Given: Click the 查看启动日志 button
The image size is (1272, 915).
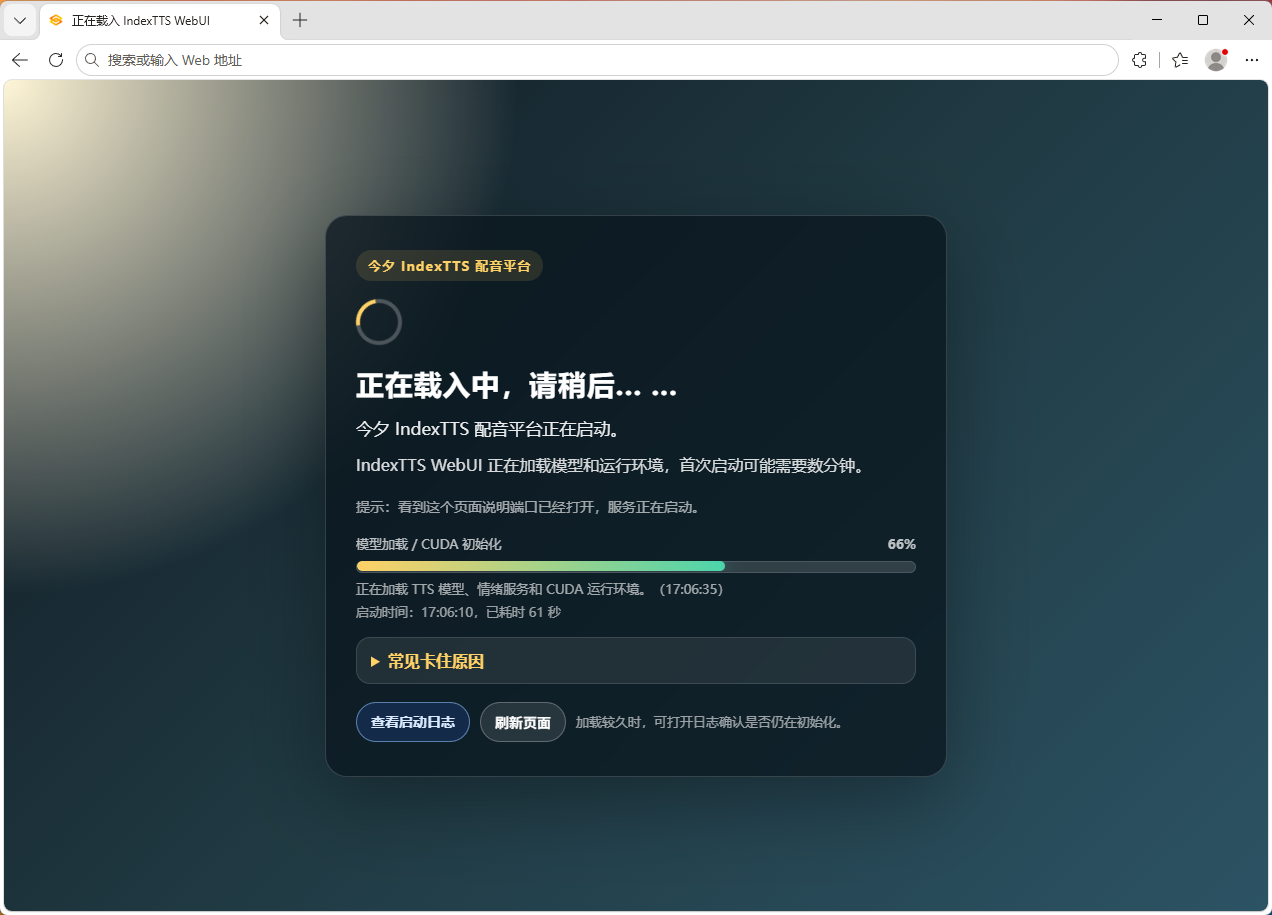Looking at the screenshot, I should 413,722.
